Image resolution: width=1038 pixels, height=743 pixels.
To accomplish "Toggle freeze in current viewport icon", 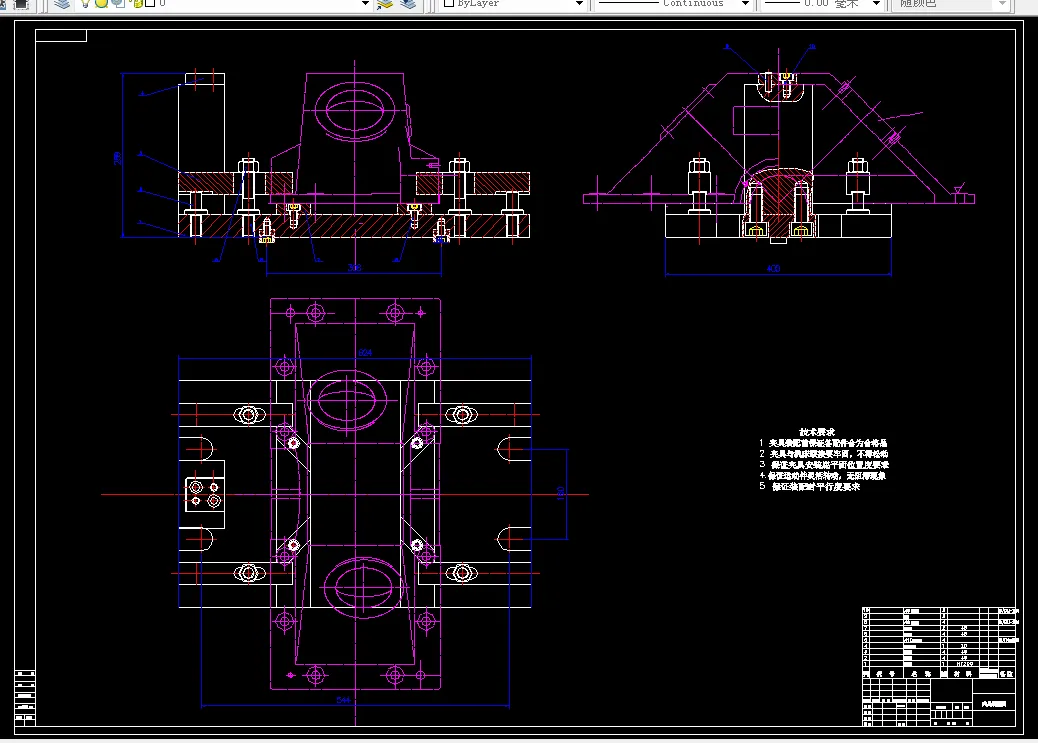I will [118, 3].
